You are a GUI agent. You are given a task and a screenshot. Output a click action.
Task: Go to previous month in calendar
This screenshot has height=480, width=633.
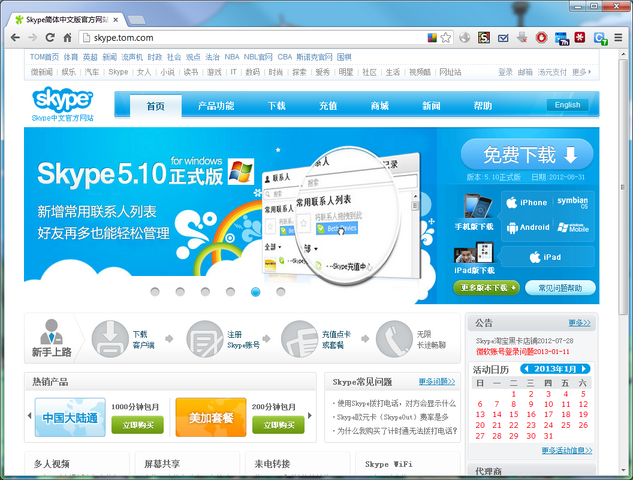click(x=526, y=369)
